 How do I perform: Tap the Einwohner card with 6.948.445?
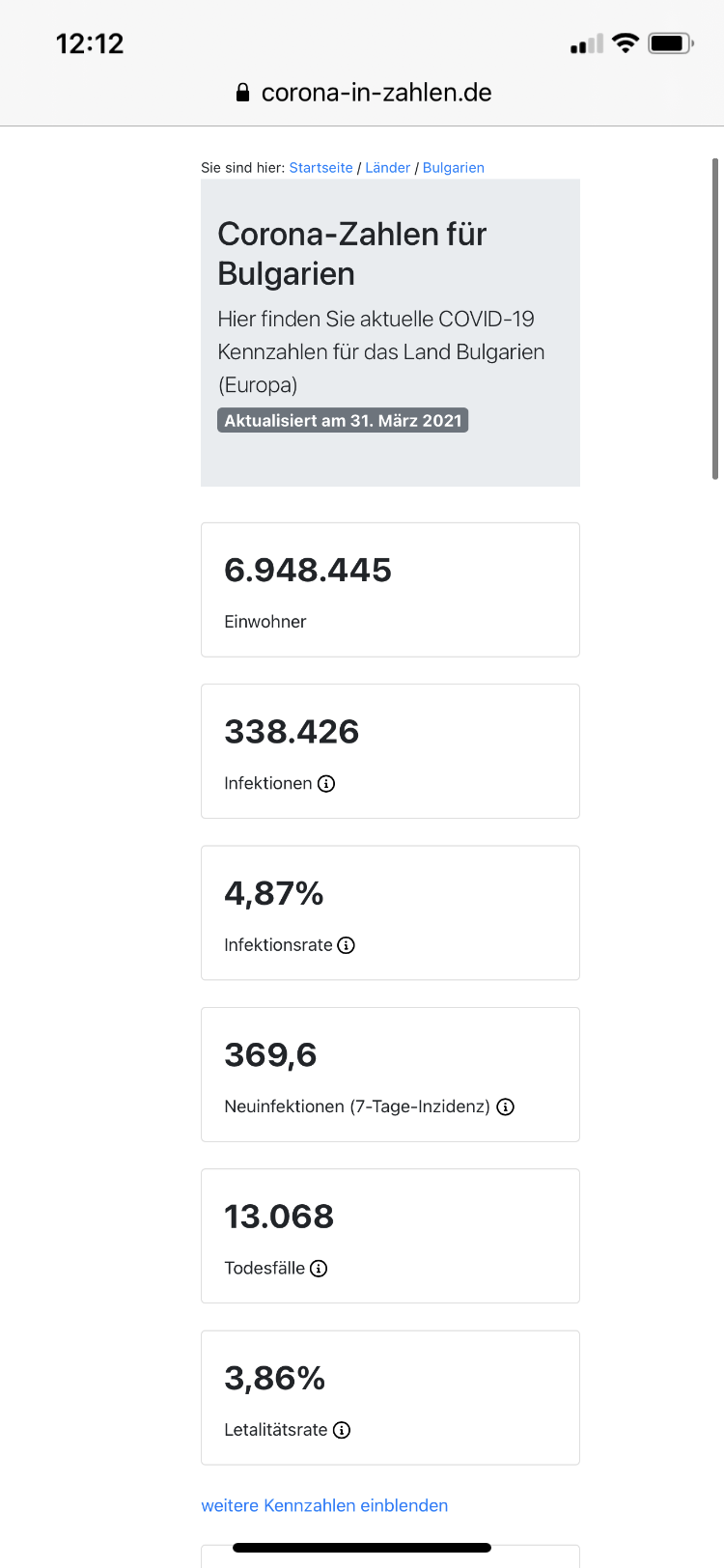pos(390,590)
